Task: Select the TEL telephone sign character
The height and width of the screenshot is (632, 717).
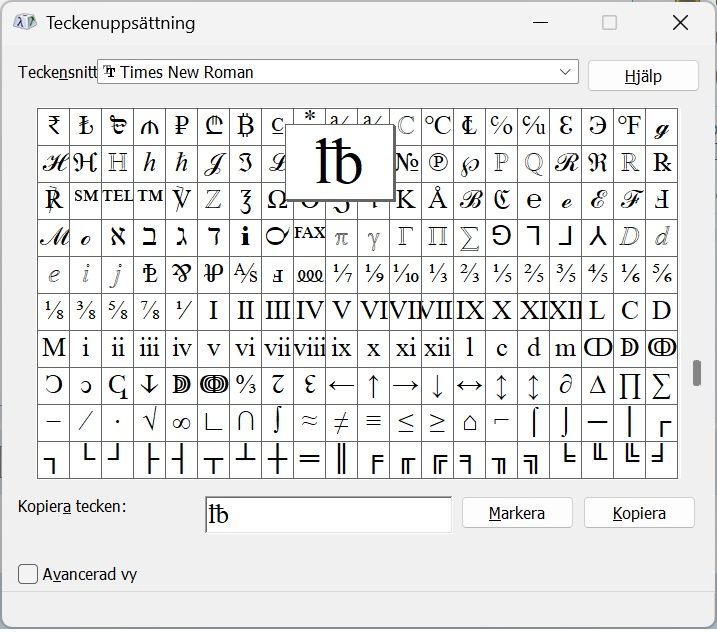Action: [118, 197]
